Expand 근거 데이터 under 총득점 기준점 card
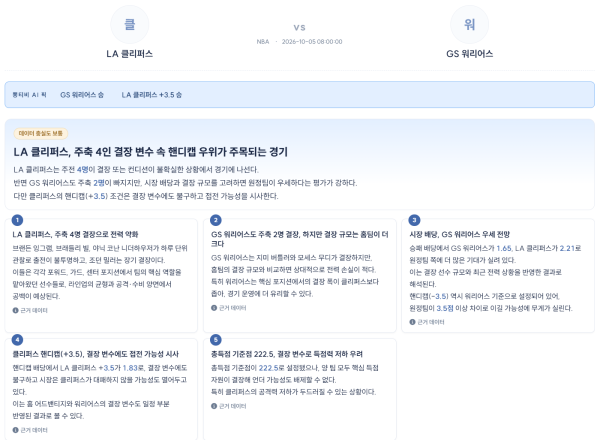This screenshot has height=440, width=600. tap(229, 406)
